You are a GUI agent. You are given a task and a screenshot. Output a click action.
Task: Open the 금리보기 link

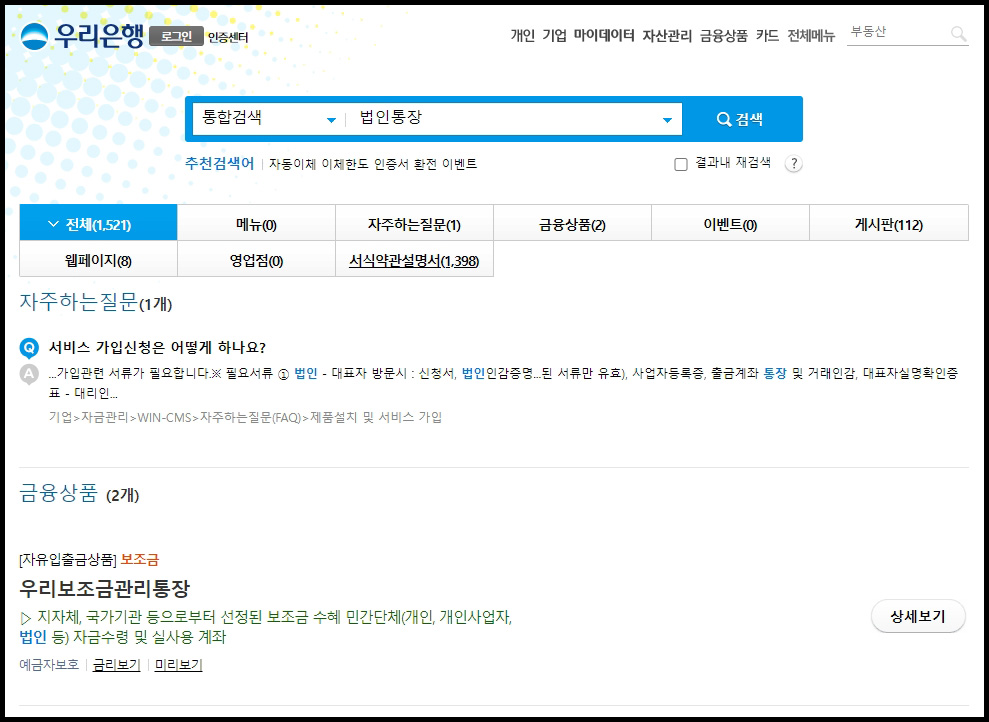(116, 665)
